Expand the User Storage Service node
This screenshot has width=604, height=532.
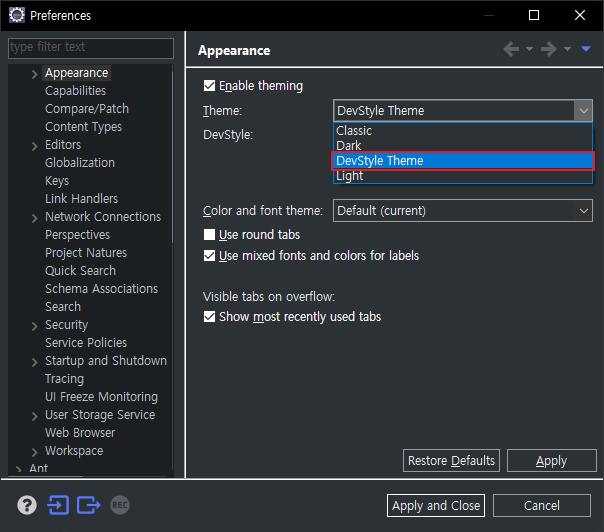click(34, 416)
